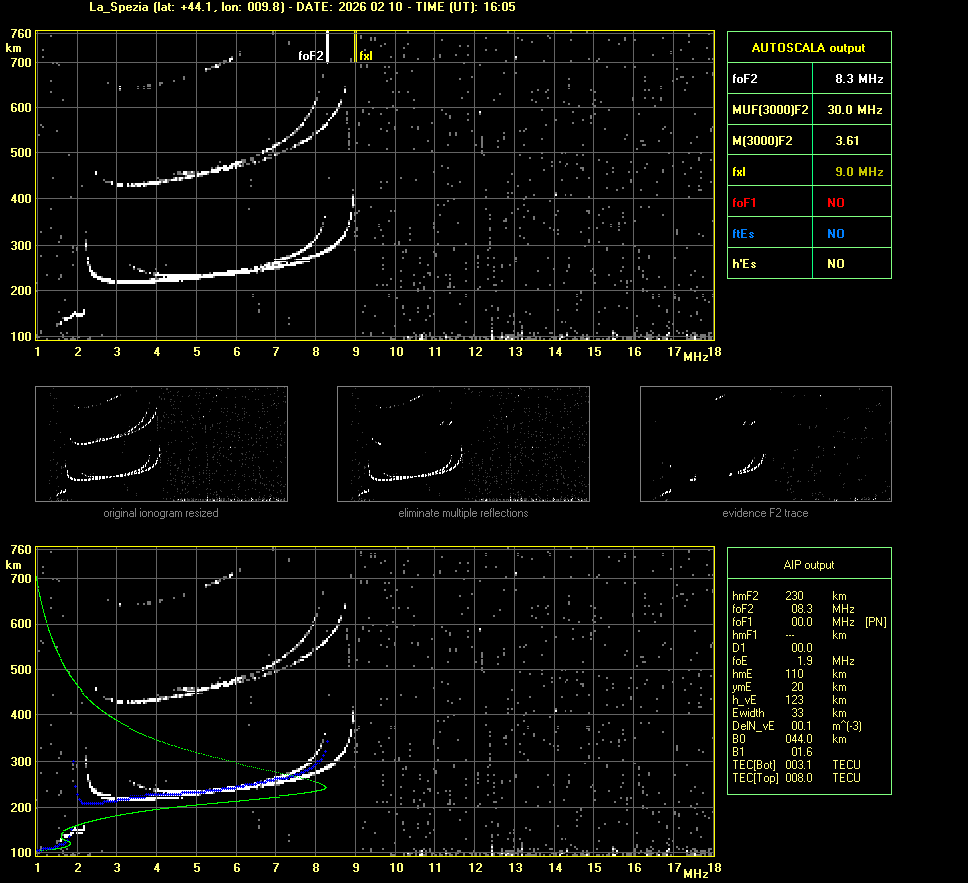Select the foF2 8.3 MHz value
968x883 pixels.
(x=859, y=78)
